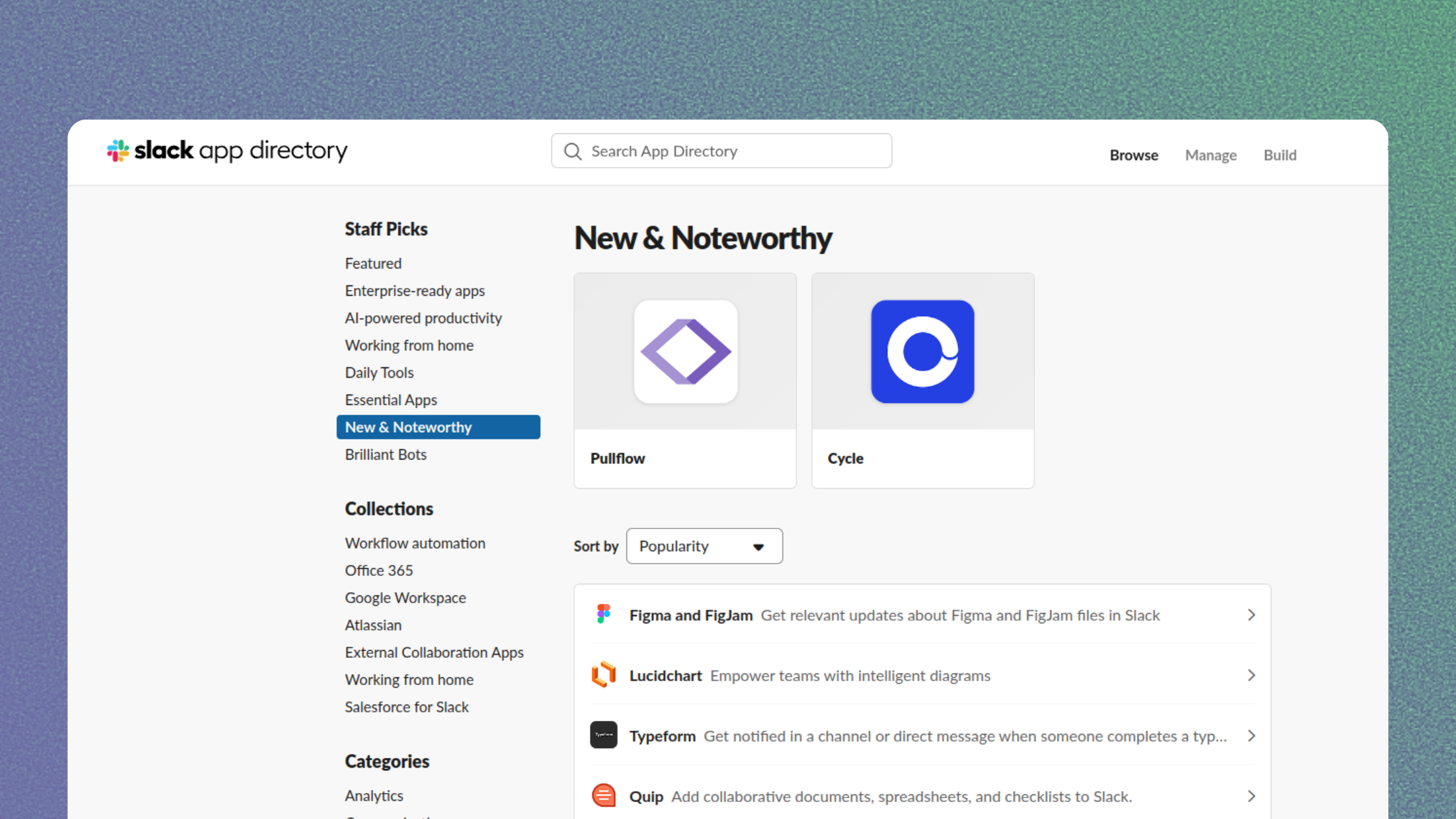
Task: Open AI-powered productivity
Action: tap(423, 318)
